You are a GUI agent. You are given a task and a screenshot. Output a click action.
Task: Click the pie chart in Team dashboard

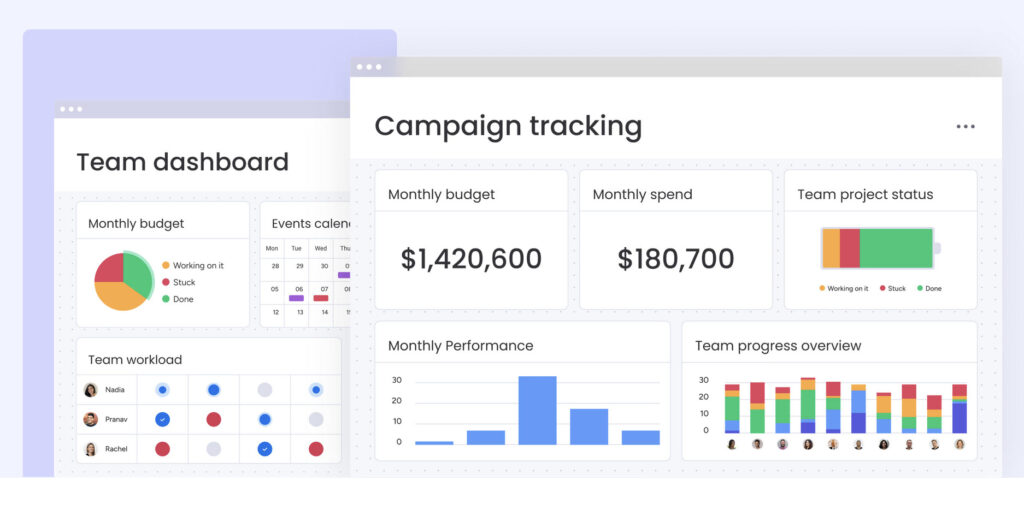[123, 281]
